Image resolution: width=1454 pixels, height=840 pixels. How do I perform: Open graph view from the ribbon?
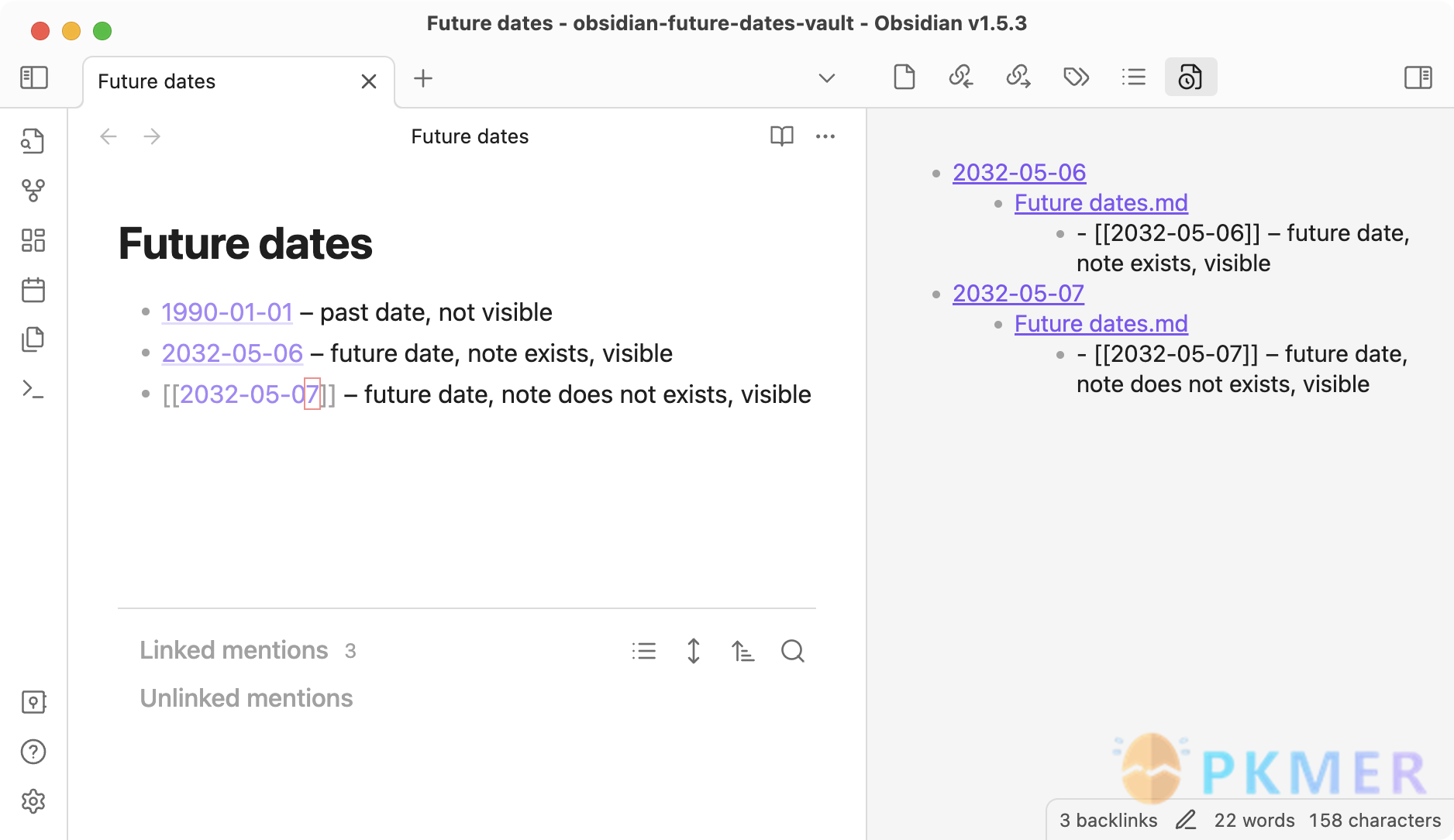pyautogui.click(x=33, y=191)
